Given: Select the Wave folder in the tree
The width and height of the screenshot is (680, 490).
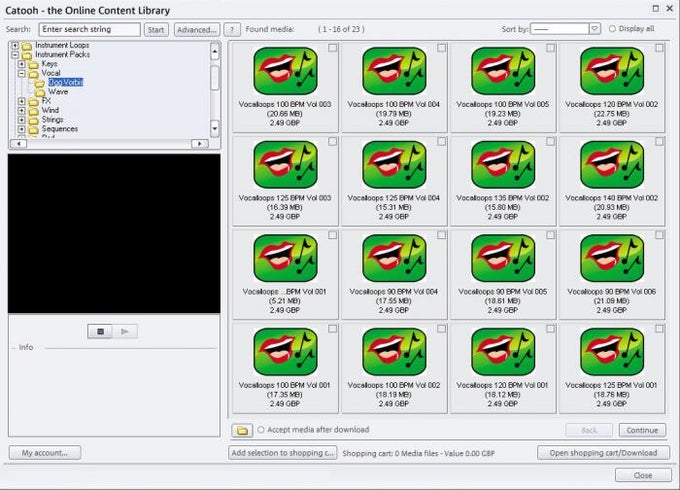Looking at the screenshot, I should pyautogui.click(x=58, y=92).
